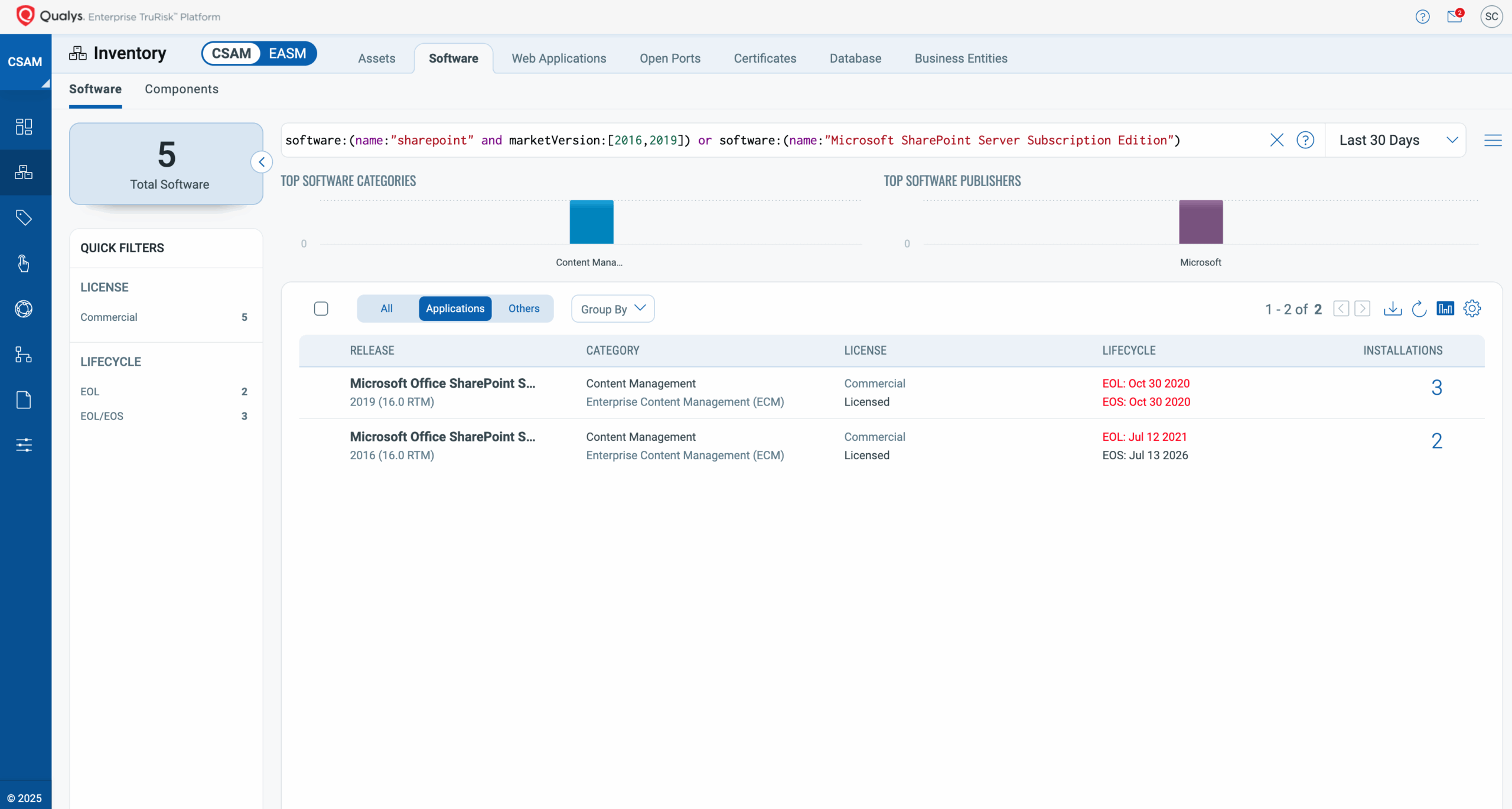
Task: Open the Open Ports tab
Action: tap(670, 58)
